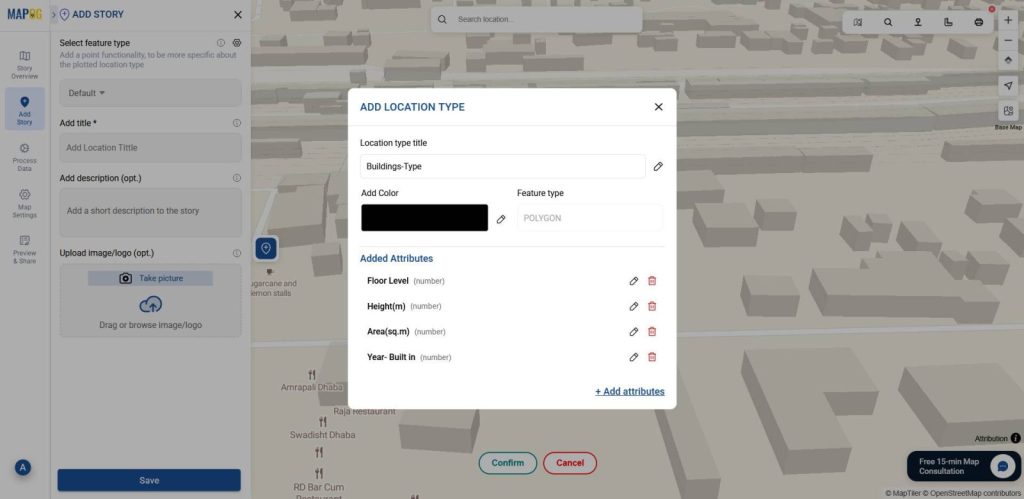Close the Add Location Type dialog
1024x499 pixels.
(x=658, y=107)
